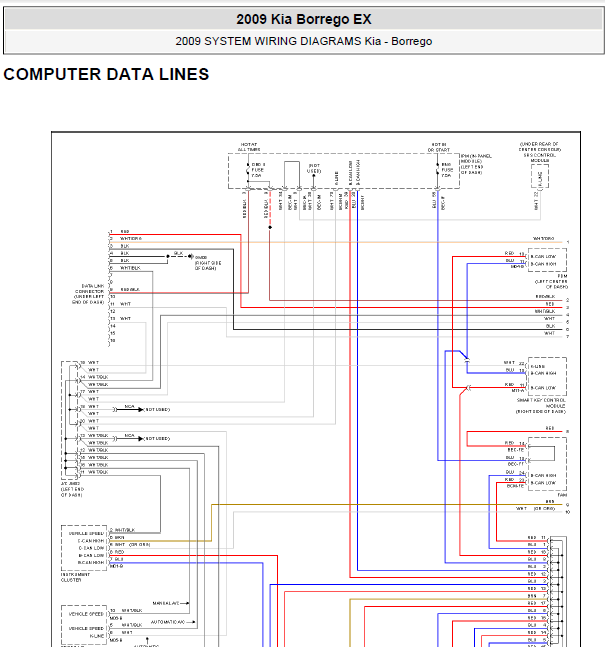The height and width of the screenshot is (647, 605).
Task: Click data link connector pin 9 RED/BLK
Action: click(x=130, y=289)
